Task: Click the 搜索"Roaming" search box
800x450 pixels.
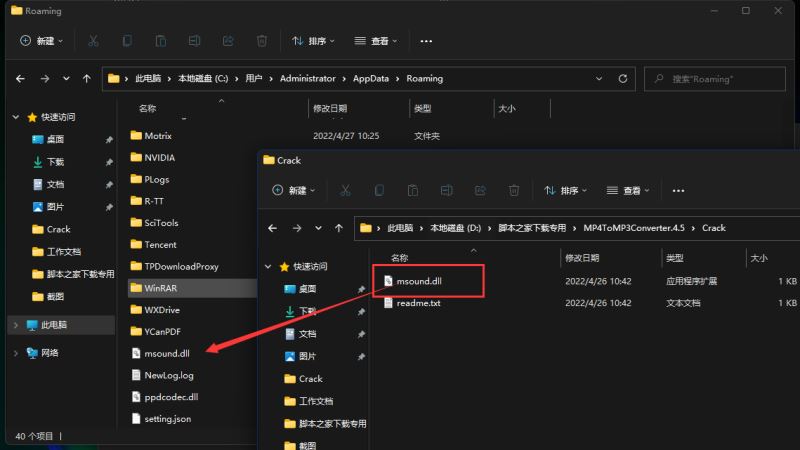Action: click(720, 78)
